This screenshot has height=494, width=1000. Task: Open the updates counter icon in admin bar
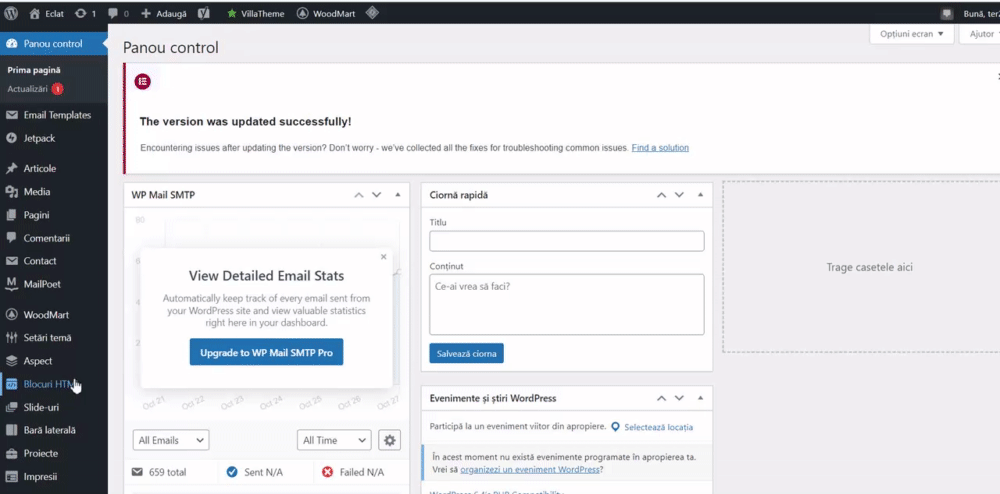point(80,13)
